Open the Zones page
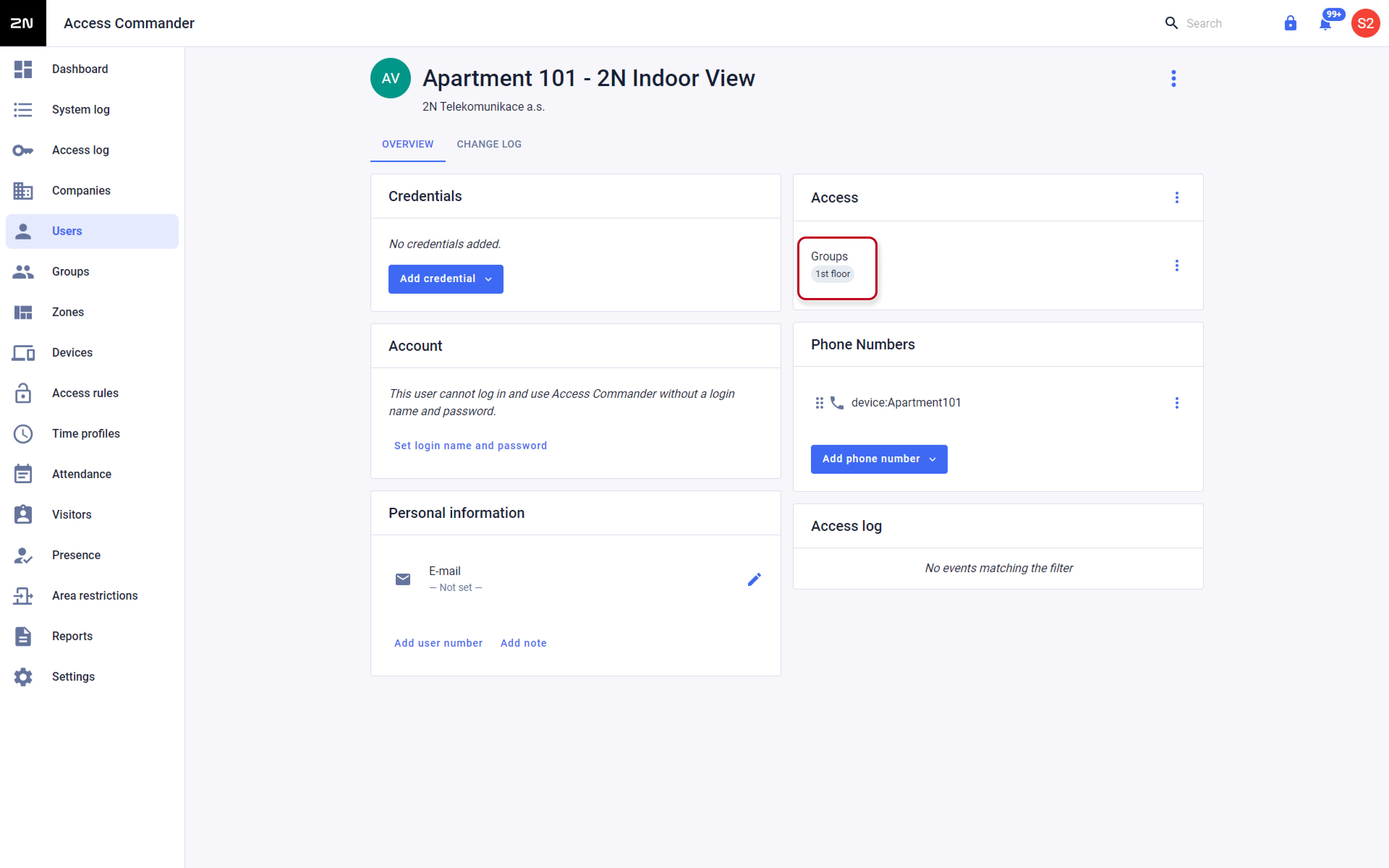Image resolution: width=1389 pixels, height=868 pixels. point(92,312)
